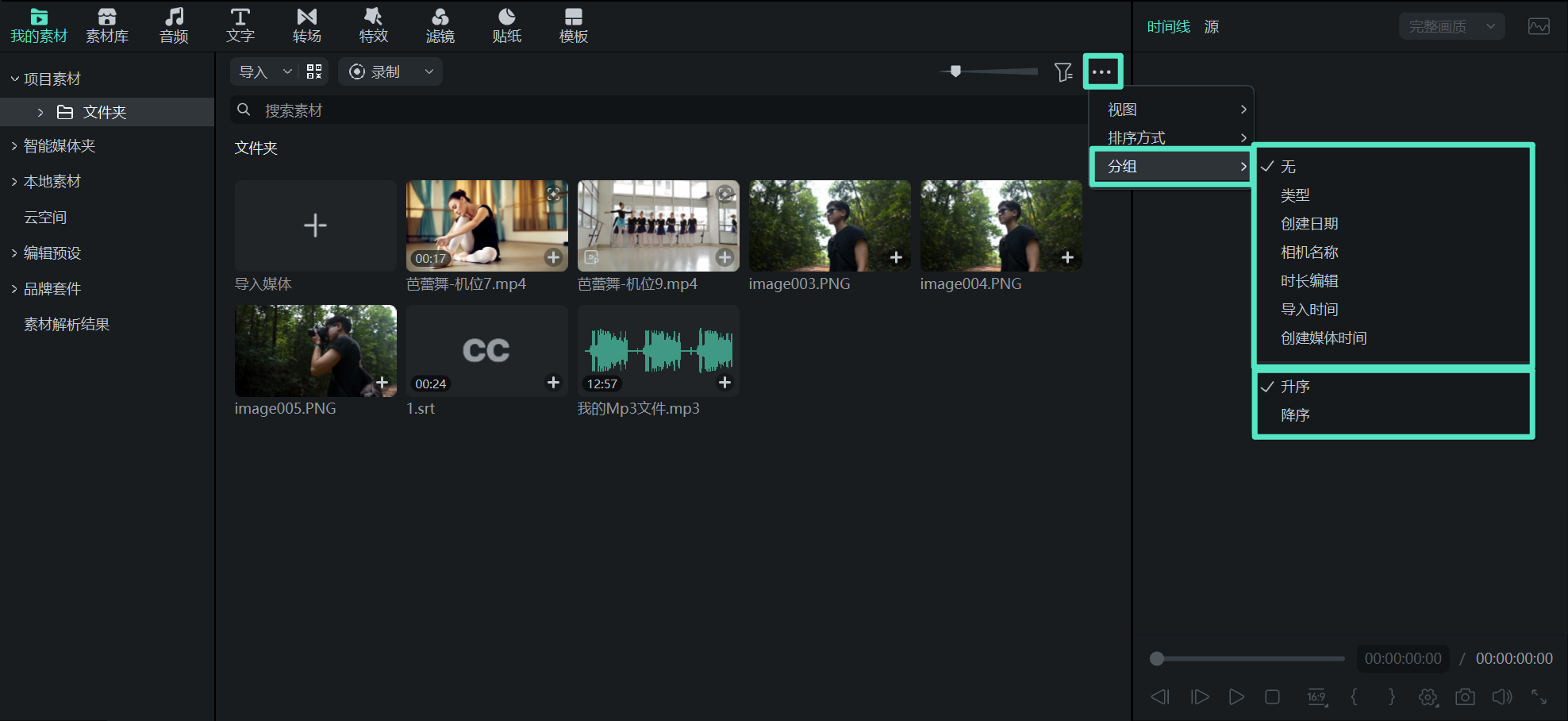Open preview settings gear icon

(x=1428, y=696)
